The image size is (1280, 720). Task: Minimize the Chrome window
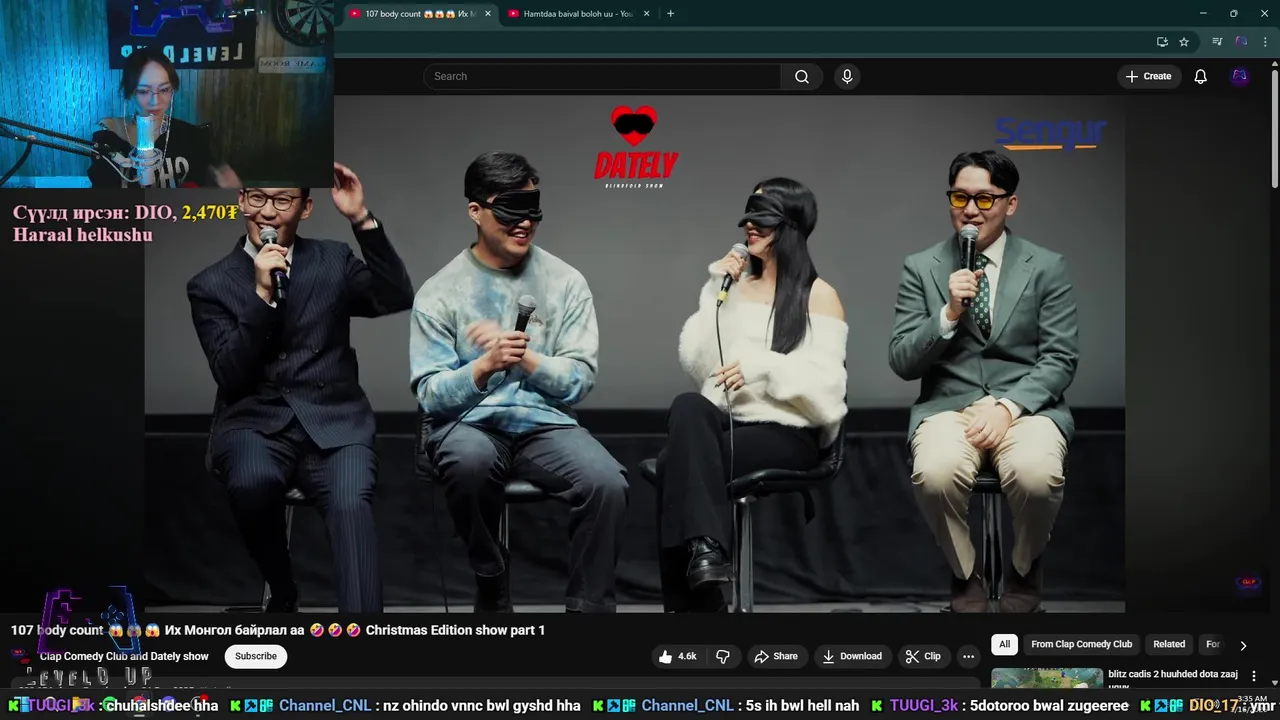point(1203,14)
